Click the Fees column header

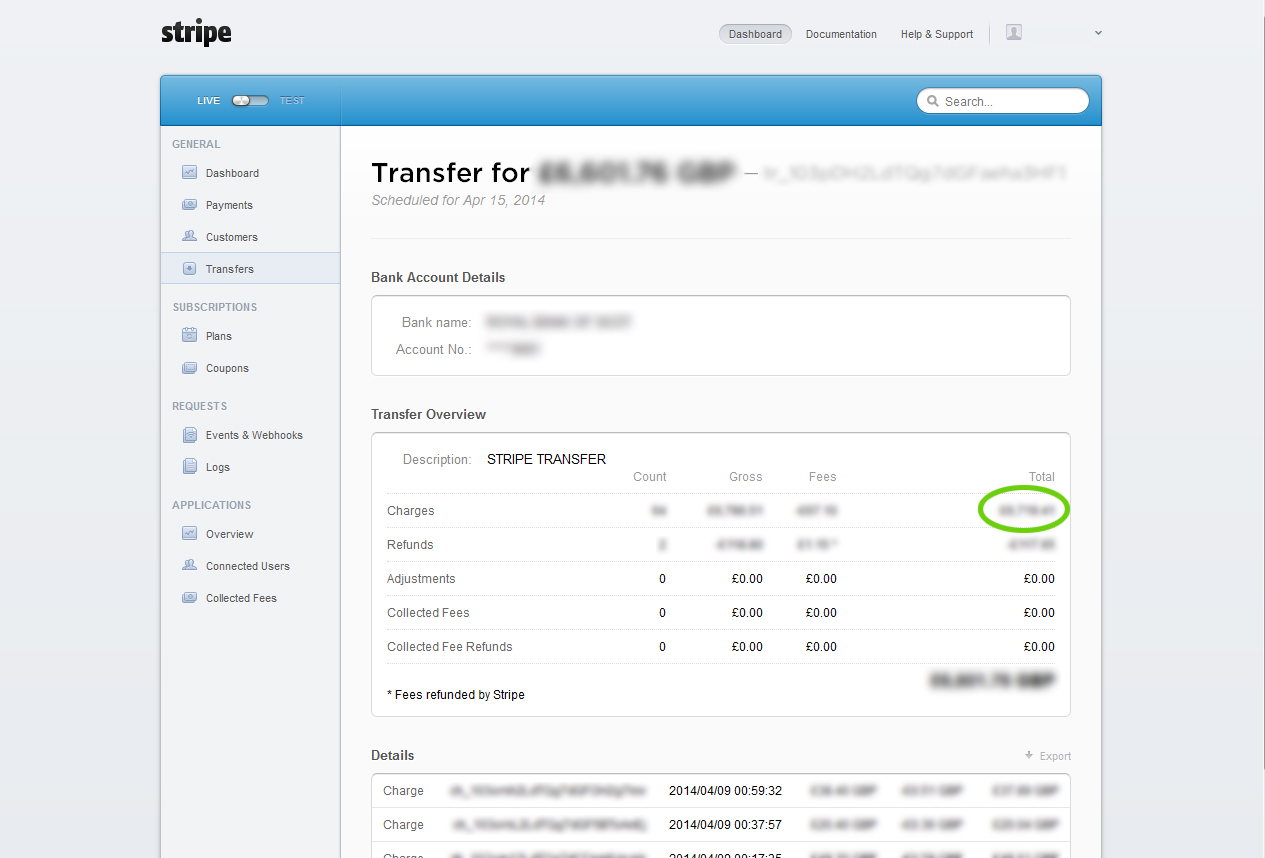(822, 477)
